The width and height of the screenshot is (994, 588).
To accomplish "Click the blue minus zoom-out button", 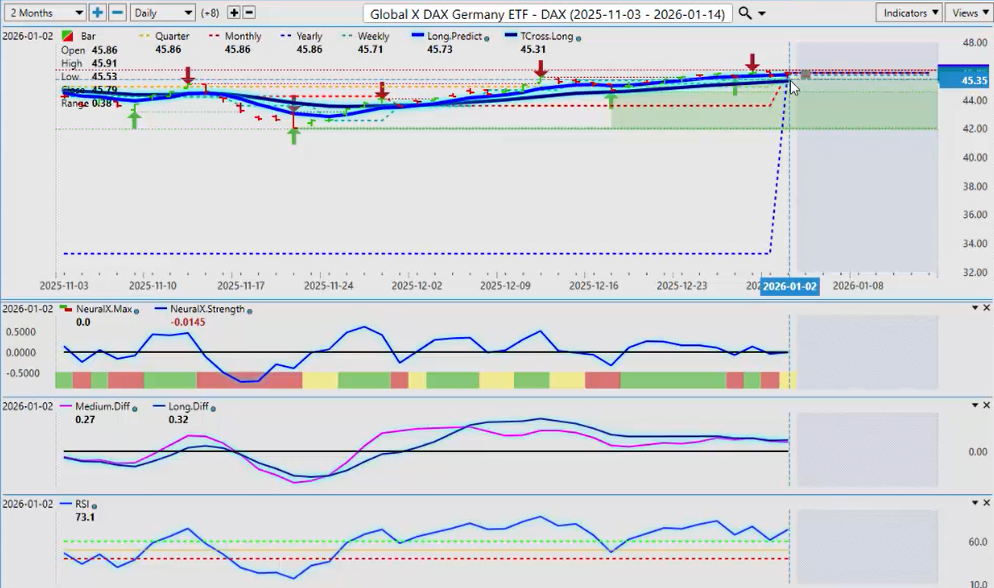I will [x=117, y=13].
